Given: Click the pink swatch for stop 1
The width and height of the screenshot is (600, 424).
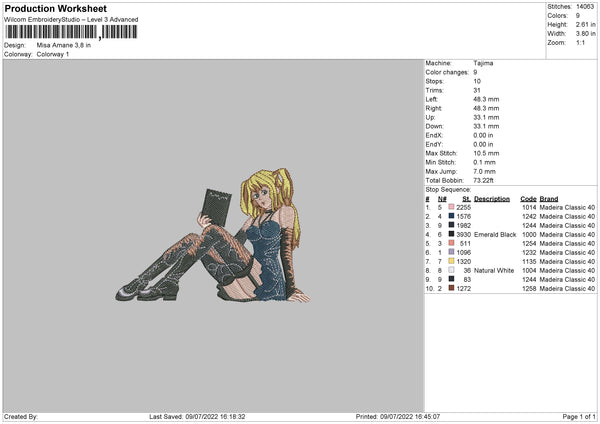Looking at the screenshot, I should click(x=451, y=207).
